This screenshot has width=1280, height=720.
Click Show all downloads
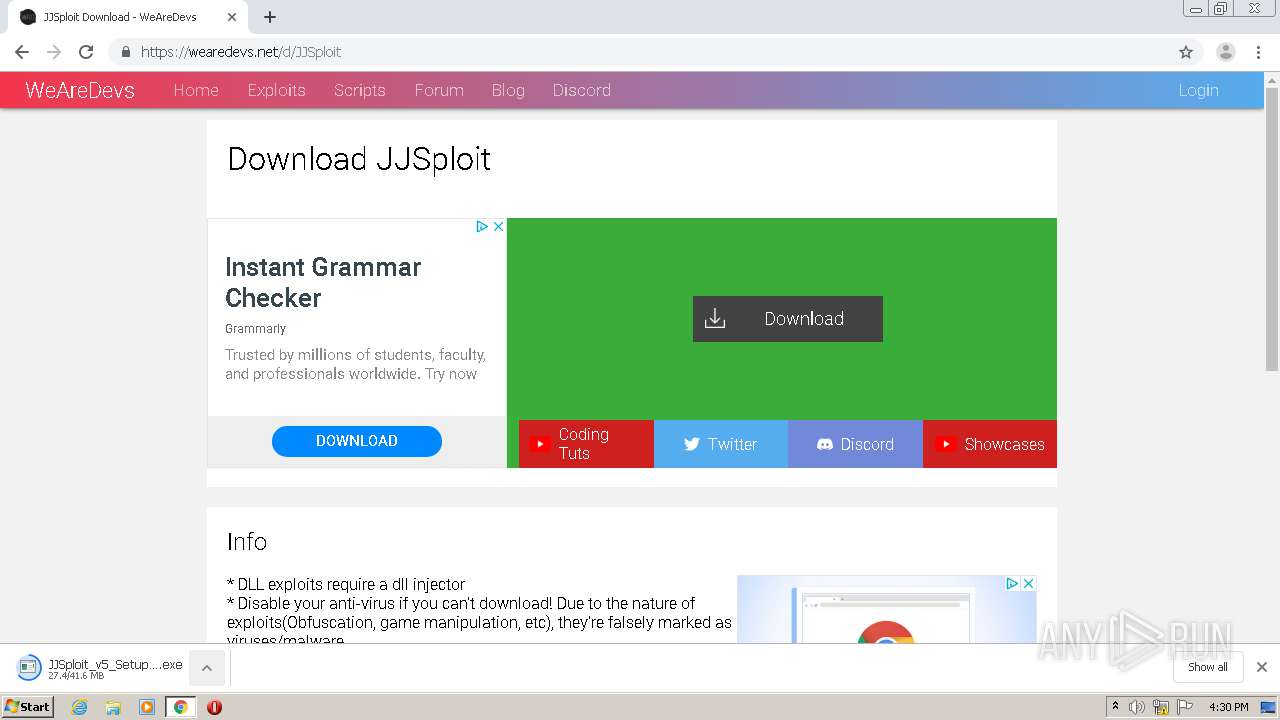pos(1208,667)
